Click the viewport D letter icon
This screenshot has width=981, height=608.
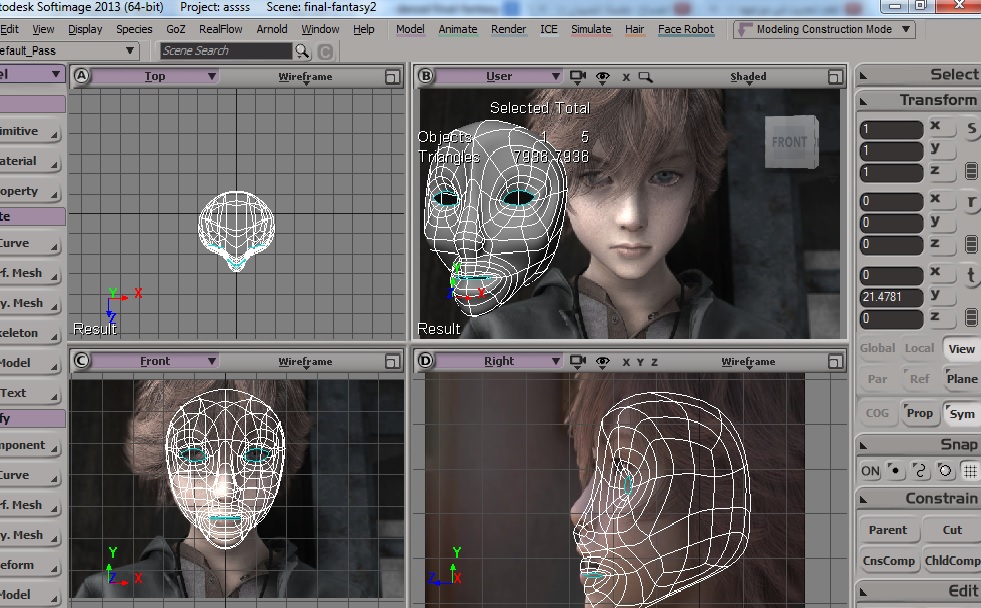coord(425,361)
